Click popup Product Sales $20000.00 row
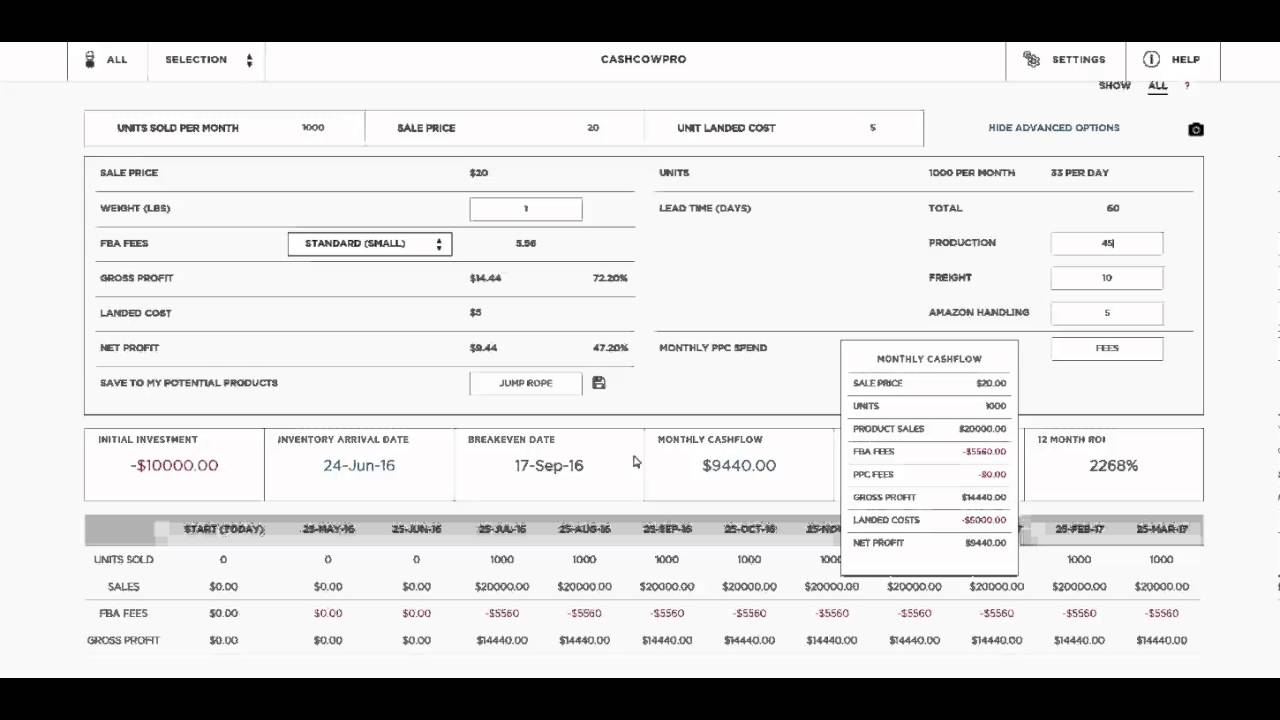Viewport: 1280px width, 720px height. point(929,429)
